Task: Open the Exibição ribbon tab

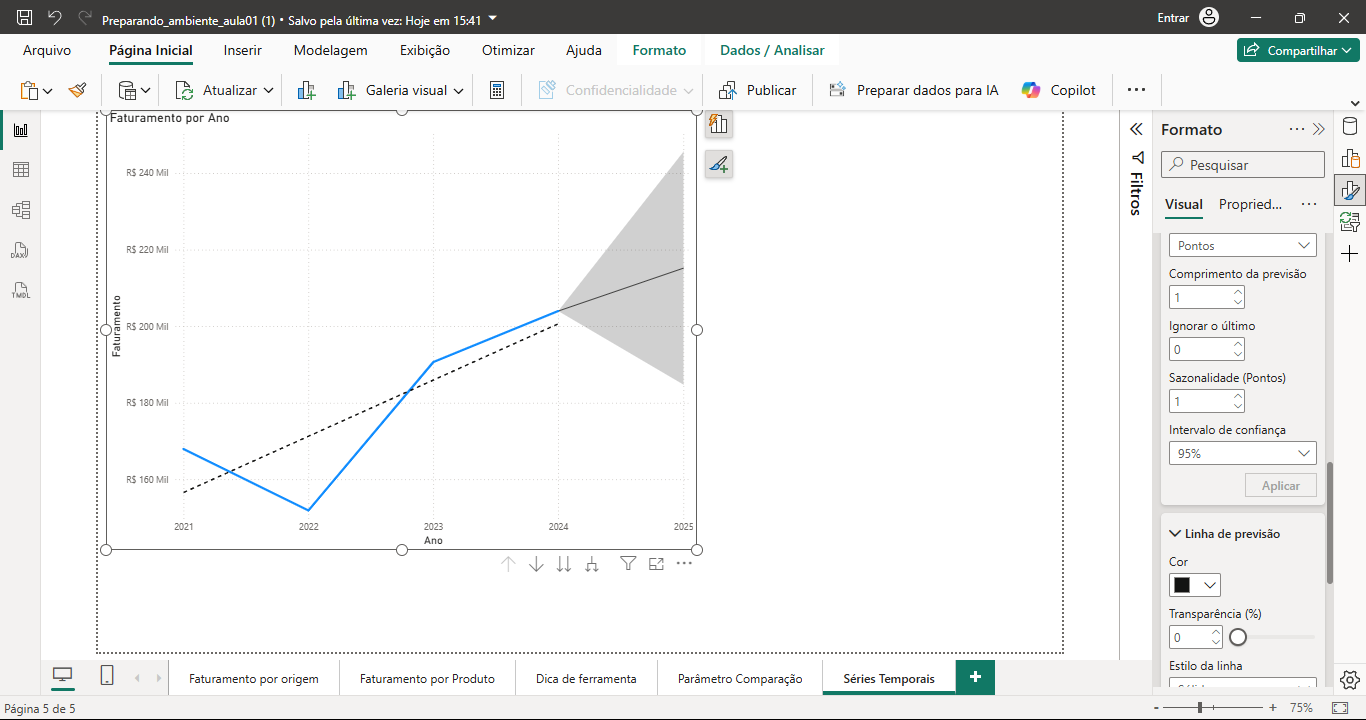Action: click(x=425, y=50)
